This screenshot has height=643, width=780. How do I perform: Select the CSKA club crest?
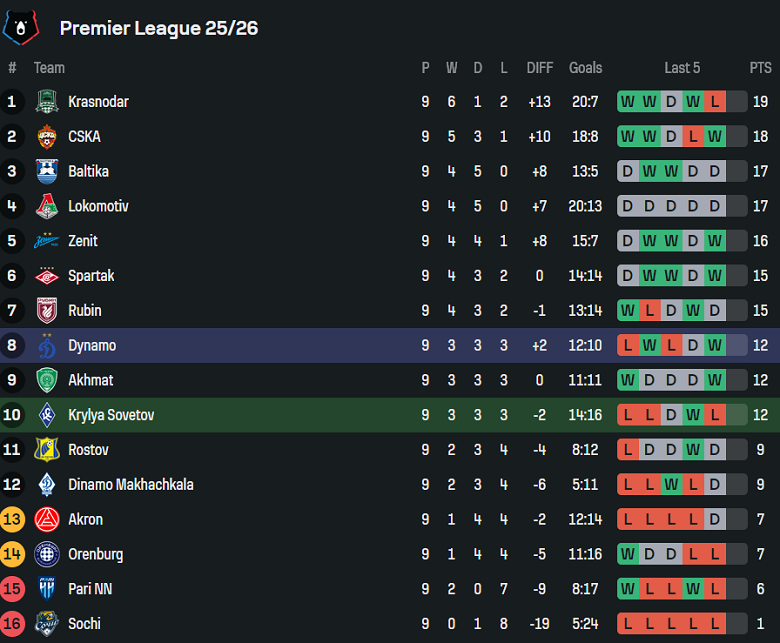(x=47, y=136)
